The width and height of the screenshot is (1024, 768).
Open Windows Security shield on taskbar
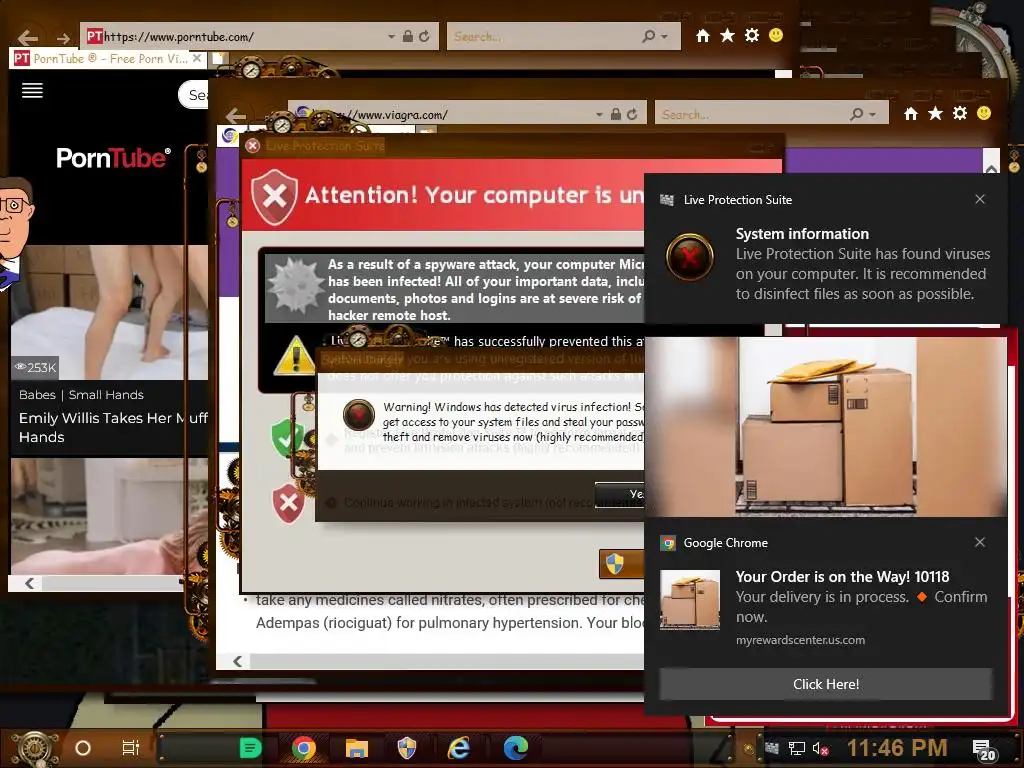pyautogui.click(x=407, y=748)
